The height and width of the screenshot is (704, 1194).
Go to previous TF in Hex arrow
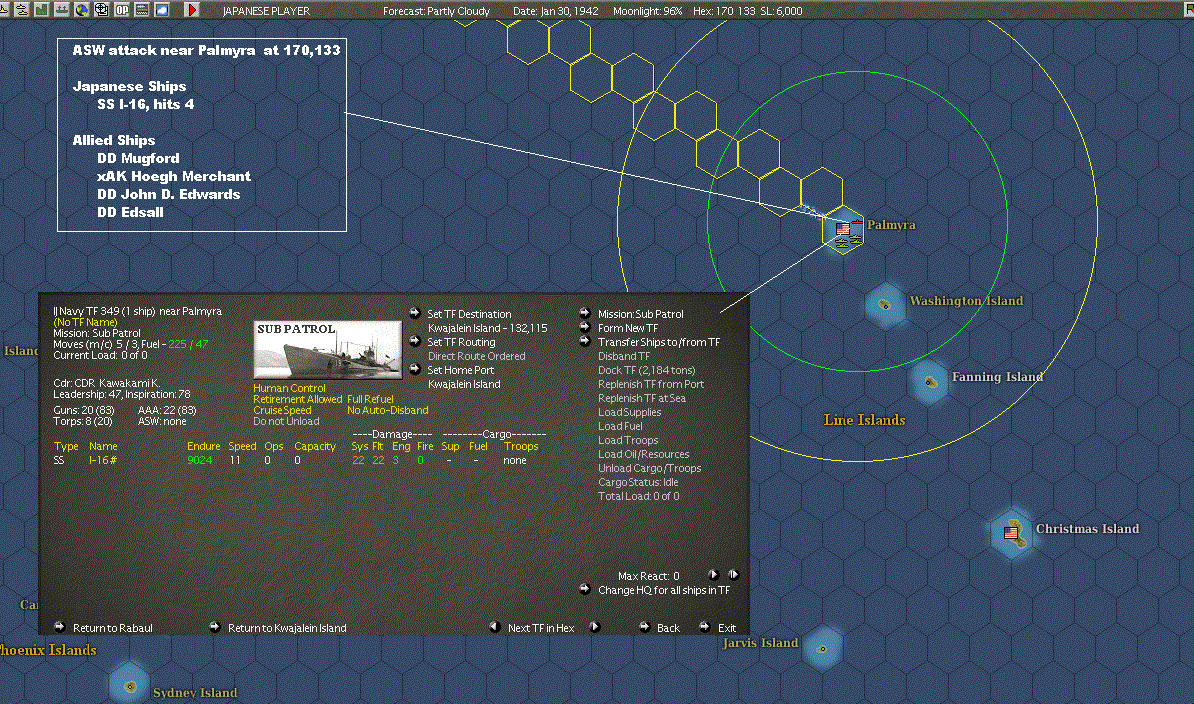(494, 627)
